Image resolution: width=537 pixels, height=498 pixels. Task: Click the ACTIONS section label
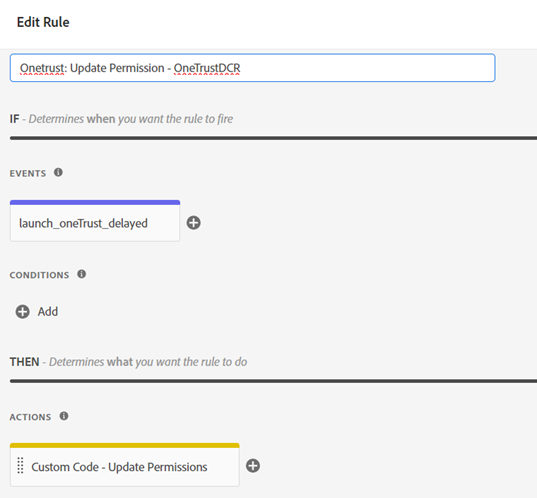point(30,417)
